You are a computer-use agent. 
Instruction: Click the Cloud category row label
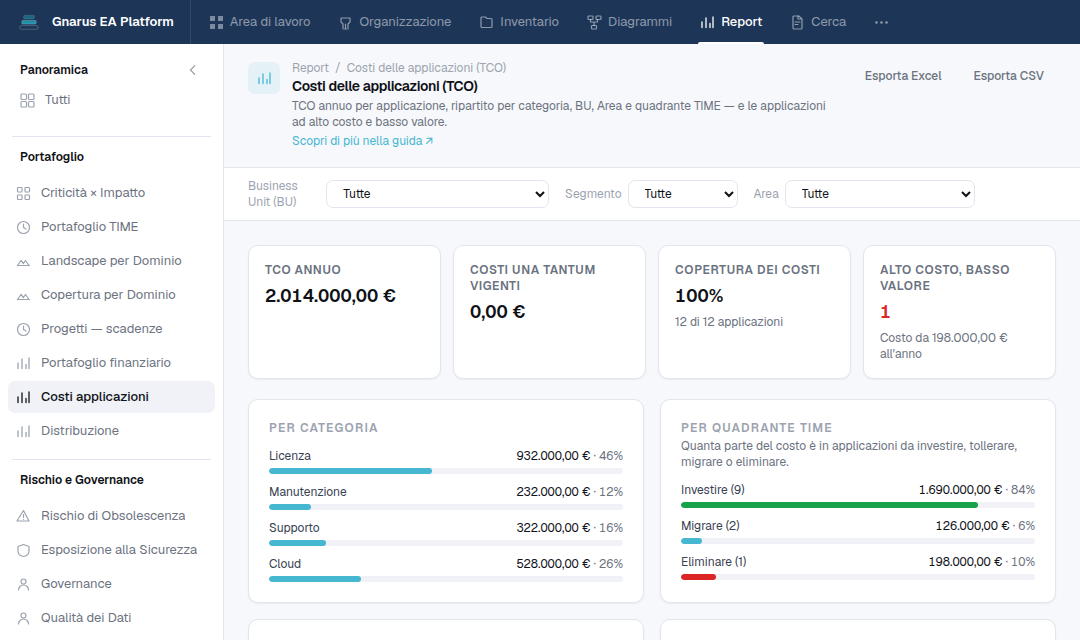click(285, 564)
